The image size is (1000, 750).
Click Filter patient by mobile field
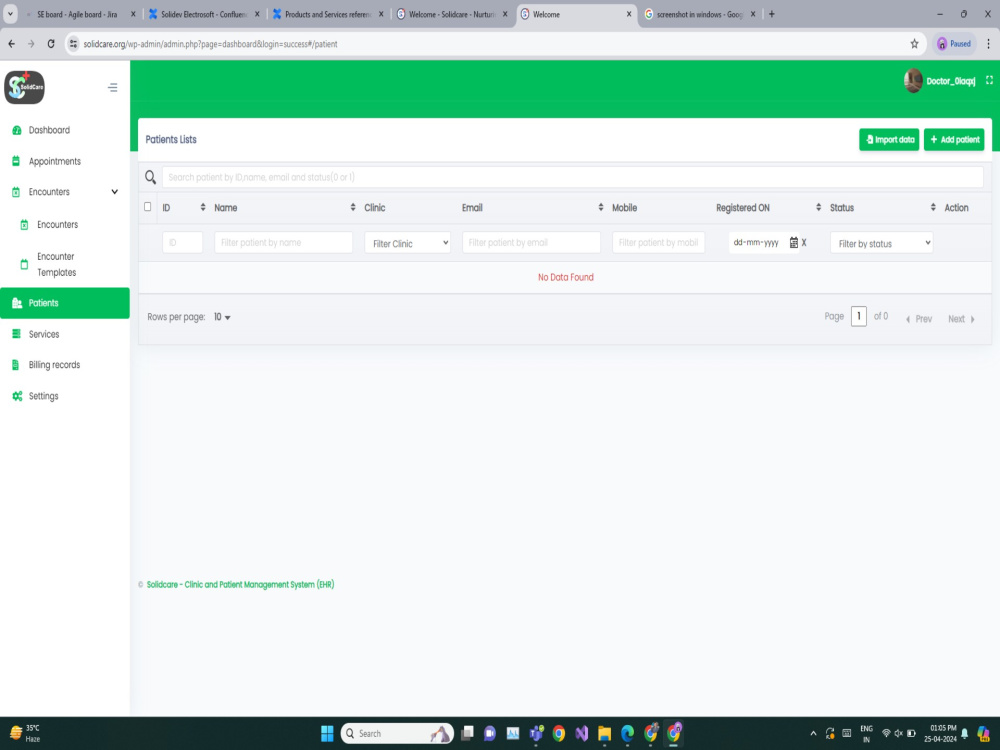pos(658,242)
